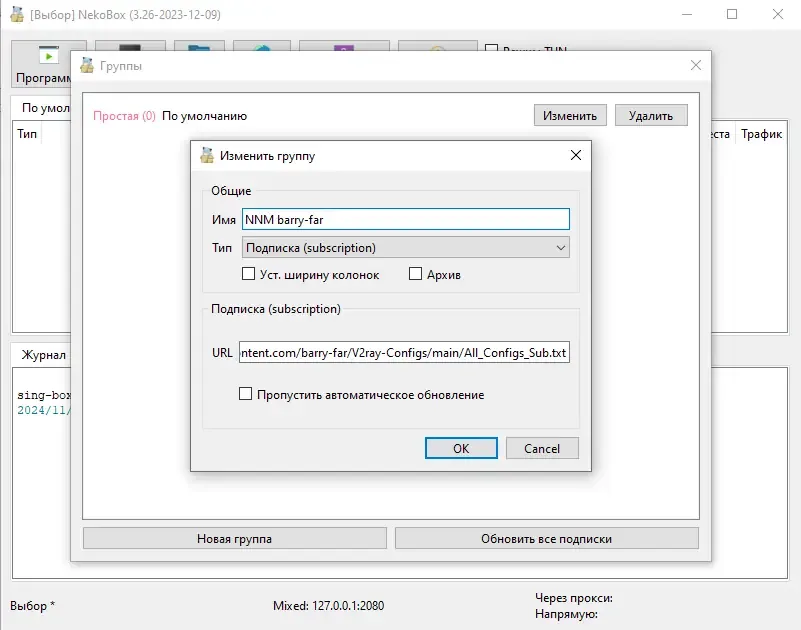This screenshot has width=801, height=630.
Task: Create a group via Новая группа button
Action: click(x=234, y=538)
